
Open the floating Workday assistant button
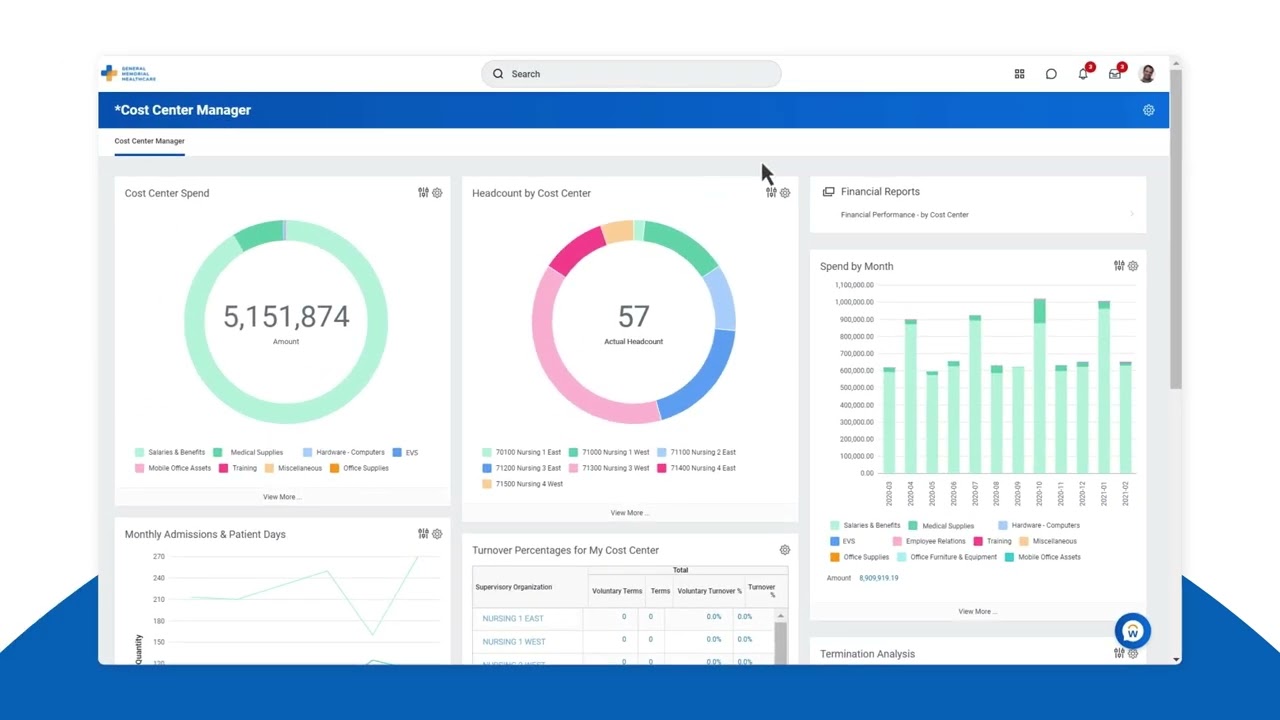tap(1133, 631)
